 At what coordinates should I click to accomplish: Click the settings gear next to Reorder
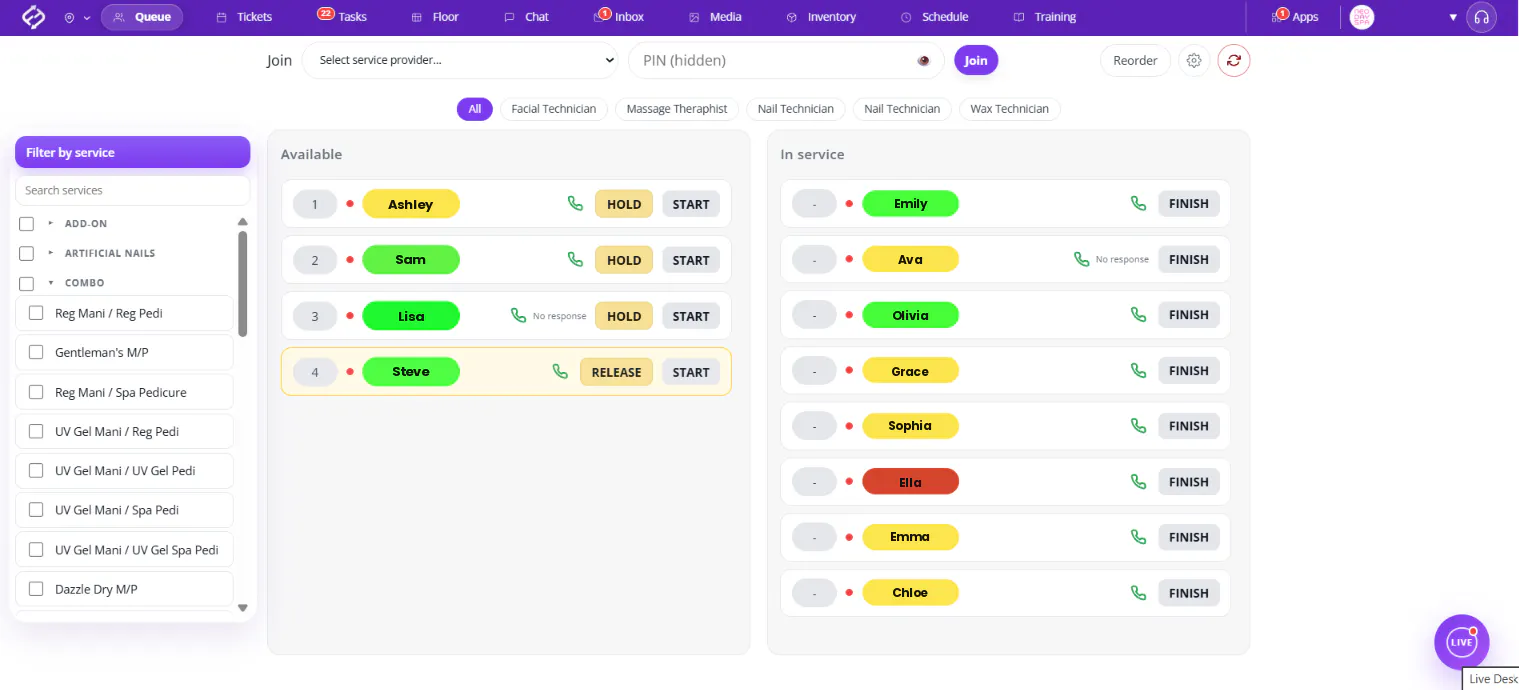coord(1194,61)
